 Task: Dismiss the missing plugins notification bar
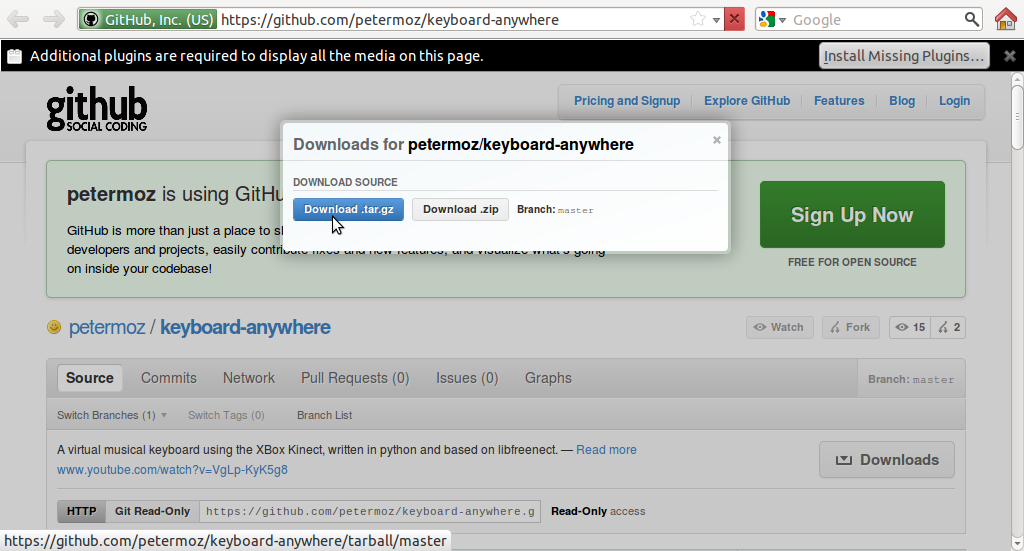(x=1010, y=56)
